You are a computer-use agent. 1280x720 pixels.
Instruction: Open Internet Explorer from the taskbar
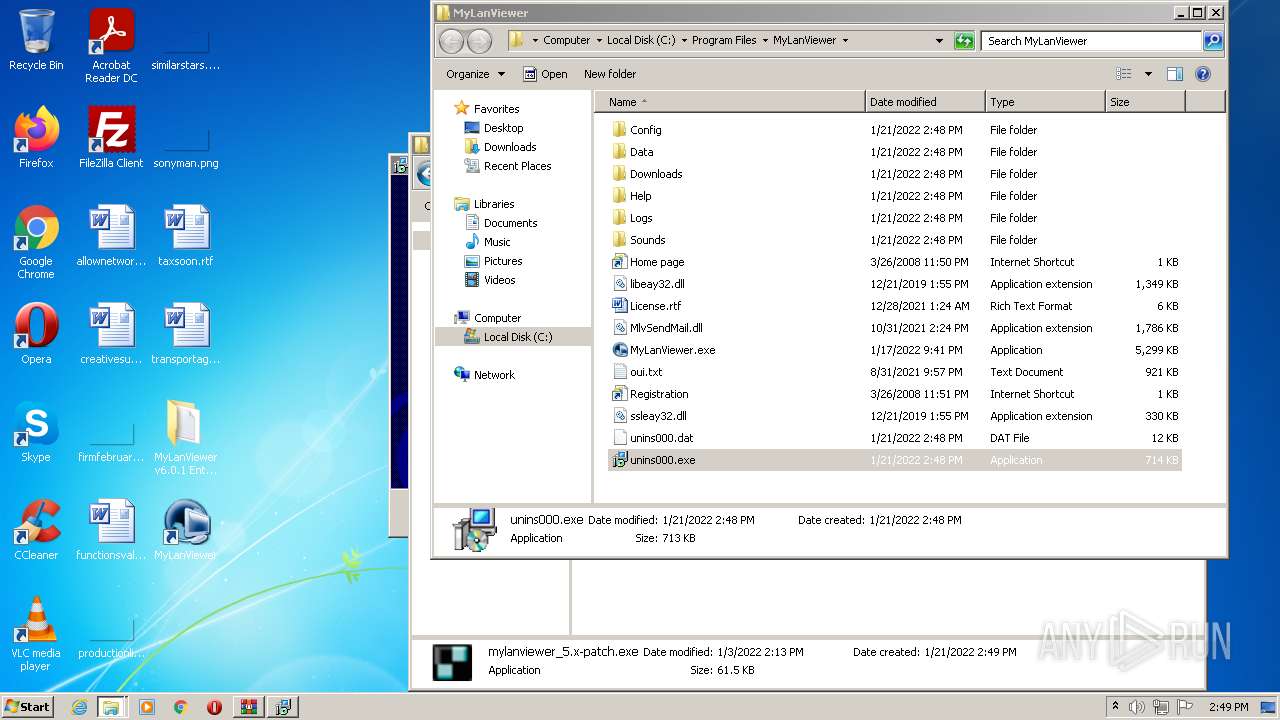click(x=79, y=707)
